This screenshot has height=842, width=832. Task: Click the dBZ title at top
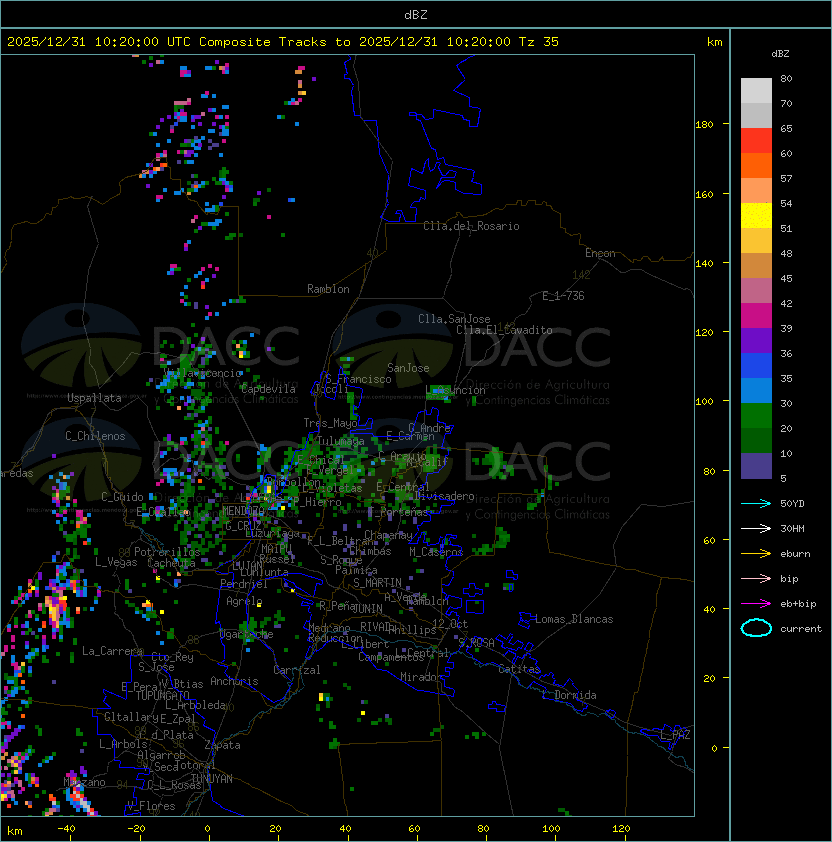(416, 14)
